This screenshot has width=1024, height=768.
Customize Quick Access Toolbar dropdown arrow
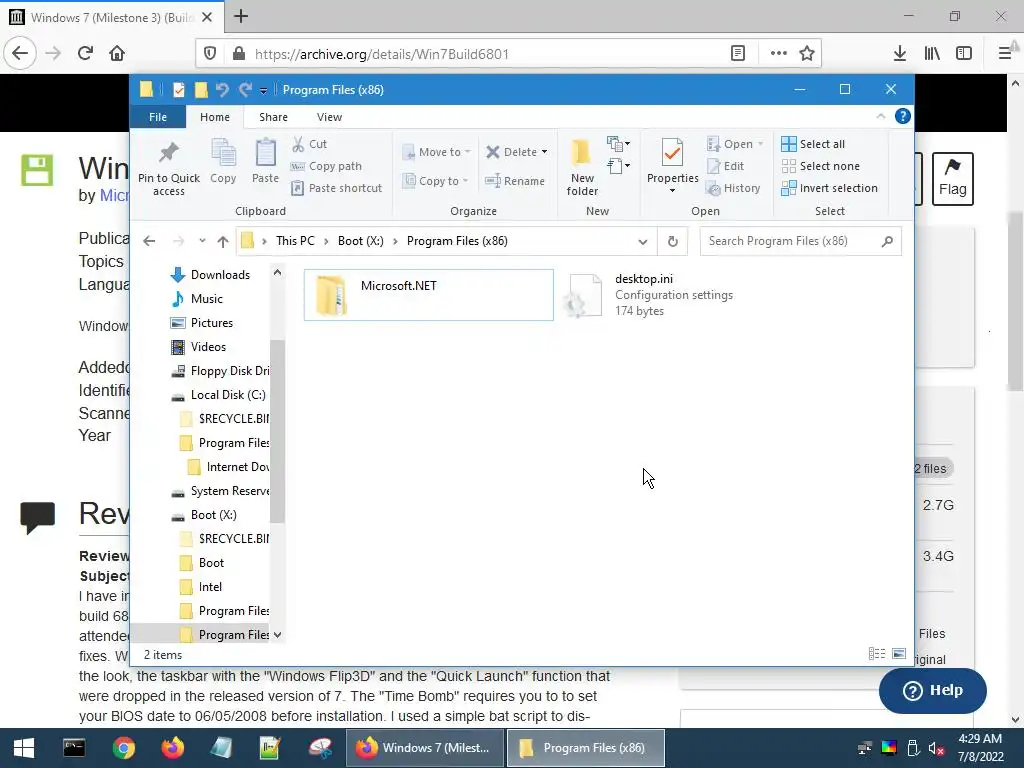tap(263, 90)
